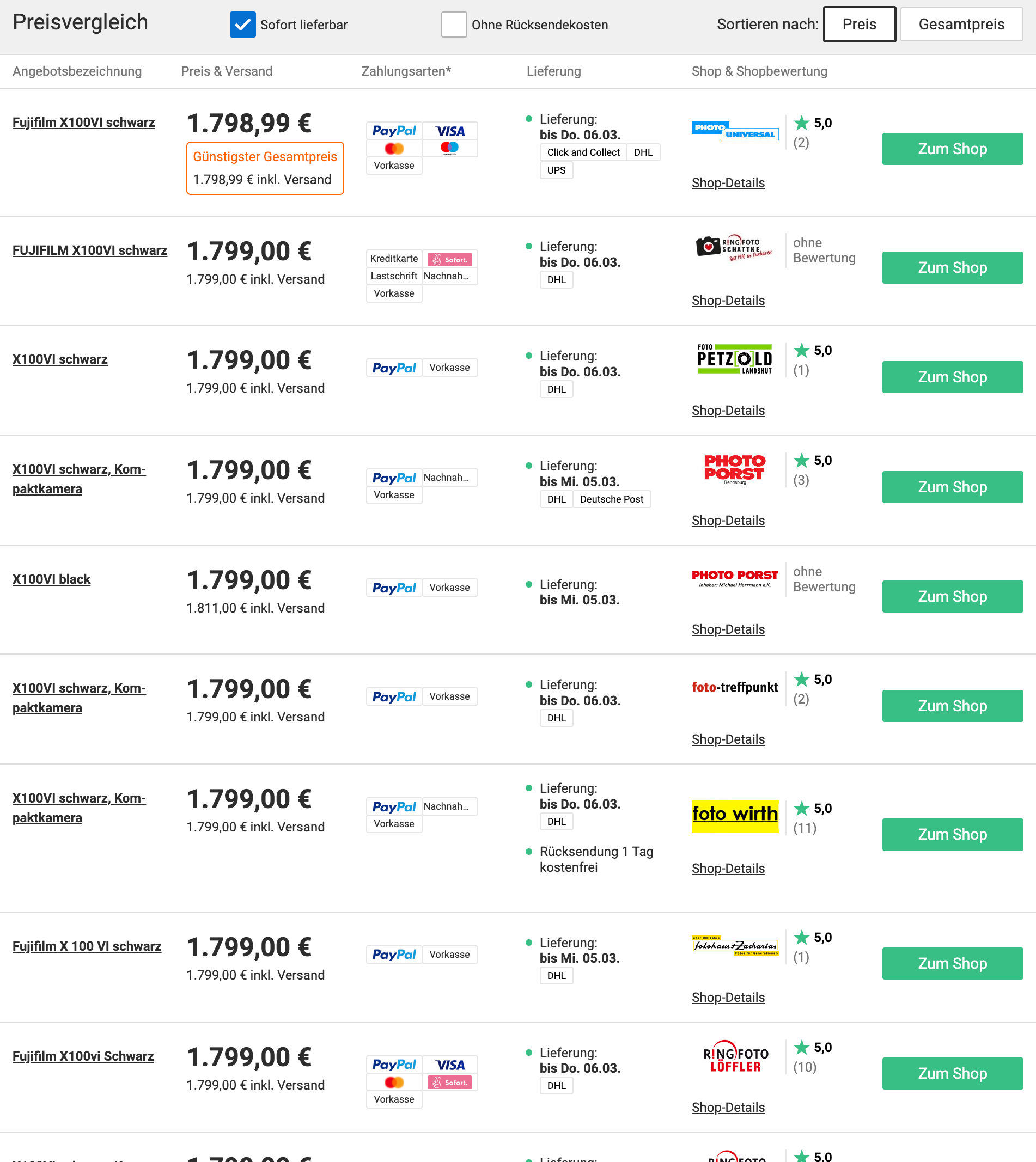Image resolution: width=1036 pixels, height=1162 pixels.
Task: Enable the Ohne Rücksendekosten checkbox
Action: 454,25
